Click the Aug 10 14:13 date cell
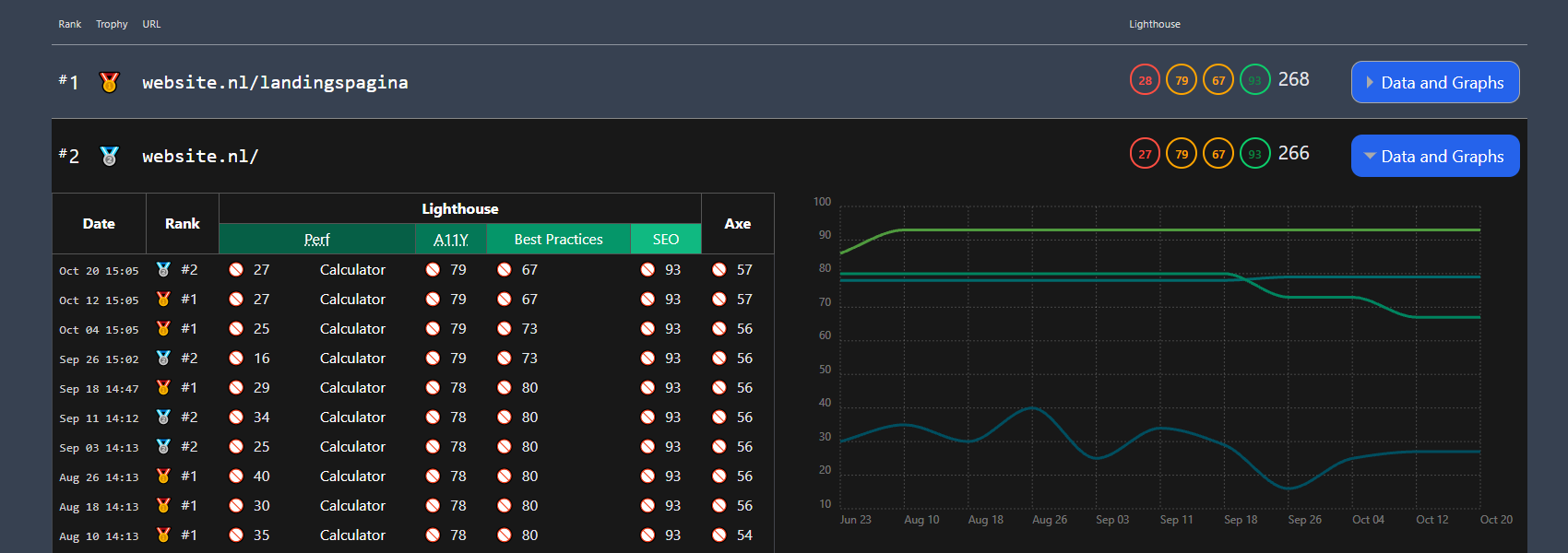Viewport: 1568px width, 553px height. tap(99, 535)
